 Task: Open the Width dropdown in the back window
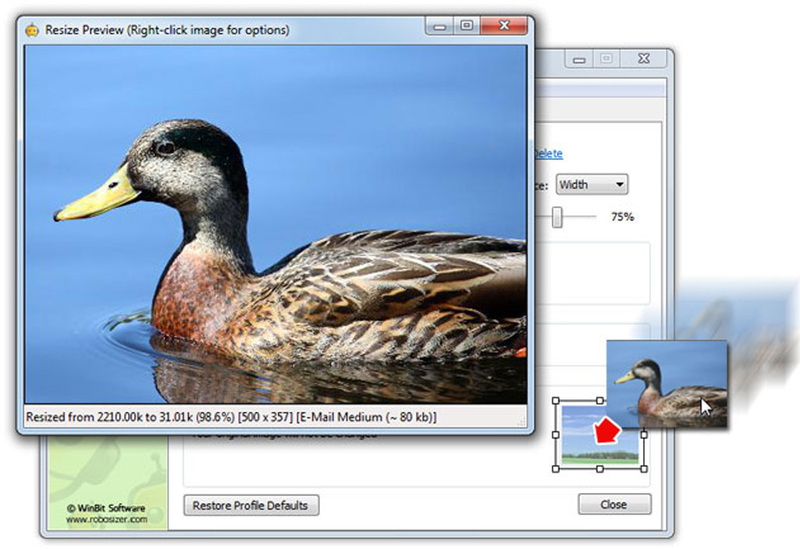[592, 185]
